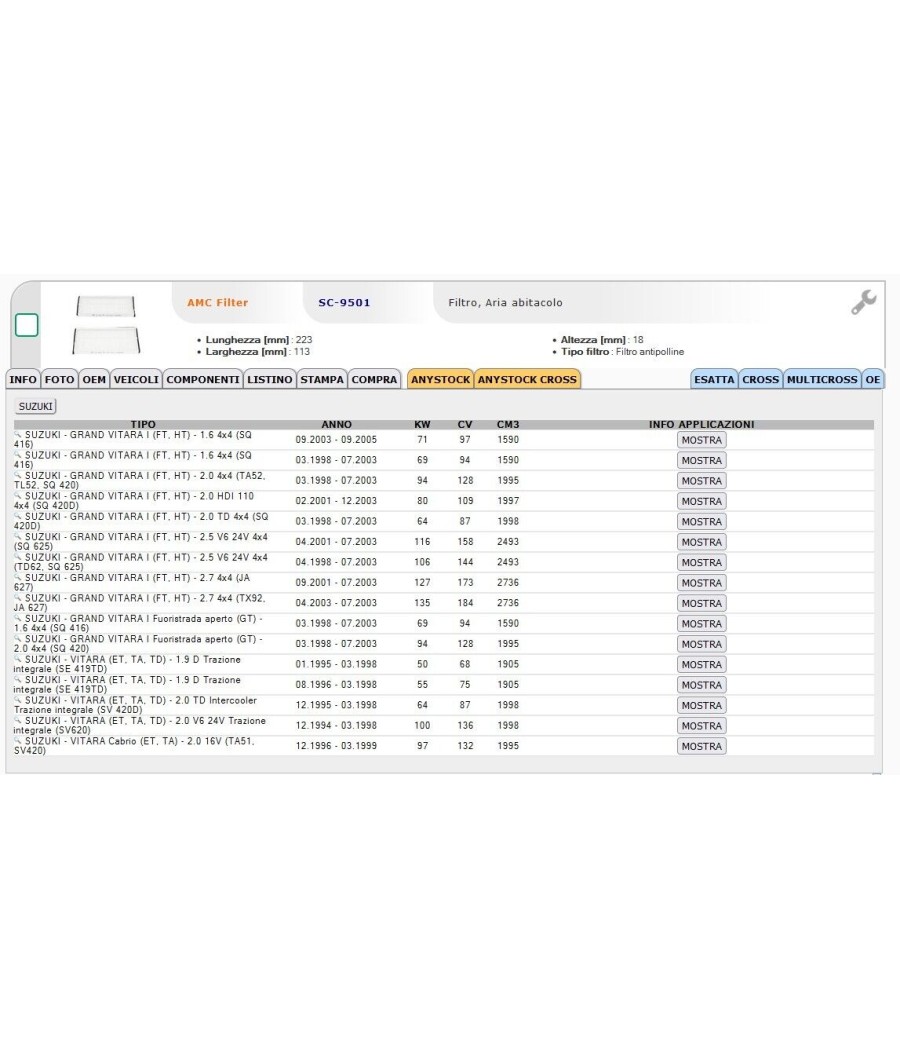Click the '12.1996 - 03.1999' year cell

coord(336,746)
